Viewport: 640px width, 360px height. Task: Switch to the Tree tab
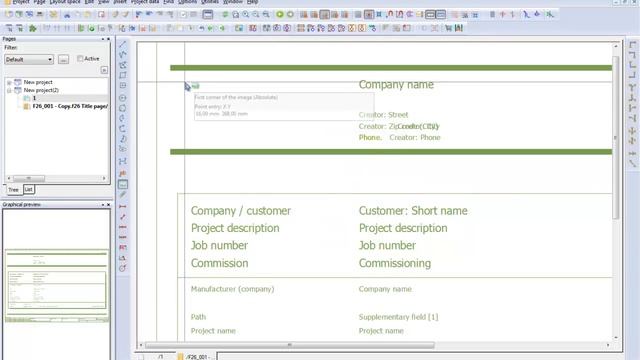[13, 190]
